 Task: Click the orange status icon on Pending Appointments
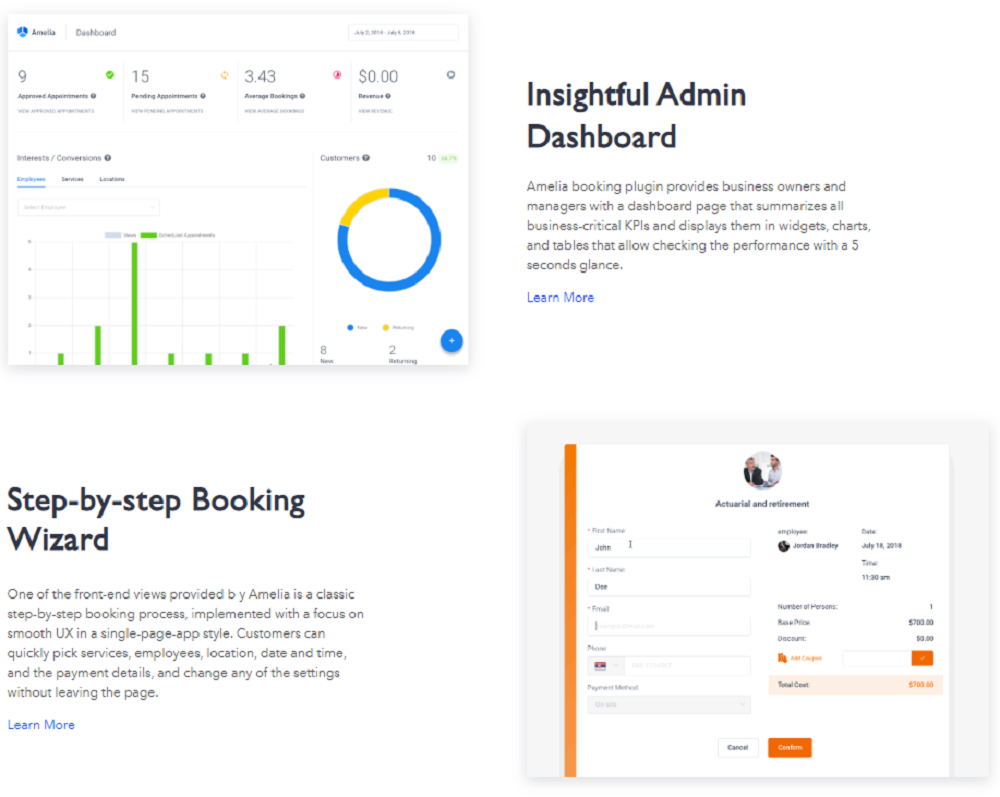[224, 74]
